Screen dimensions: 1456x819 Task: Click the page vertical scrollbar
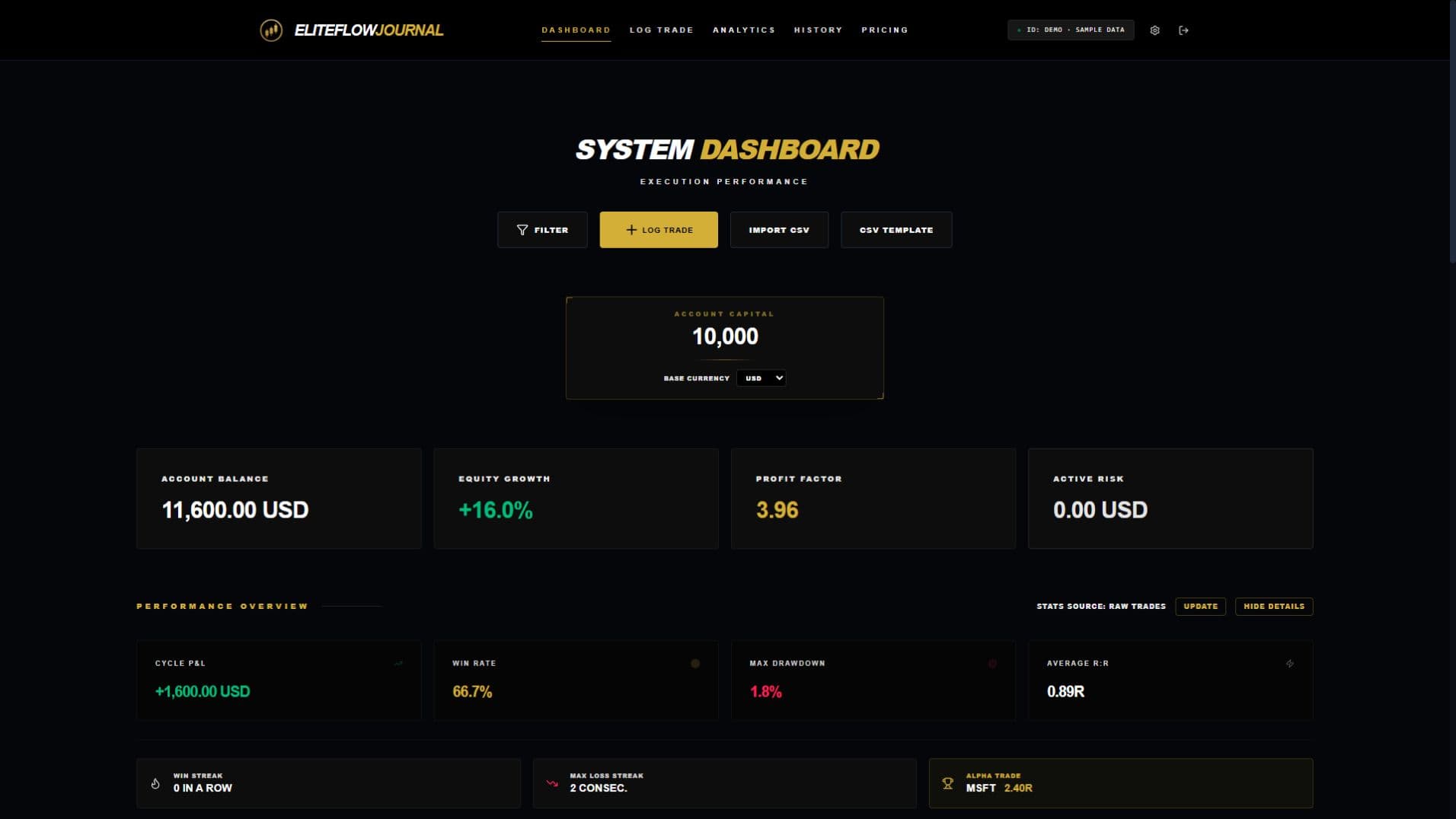[1451, 133]
